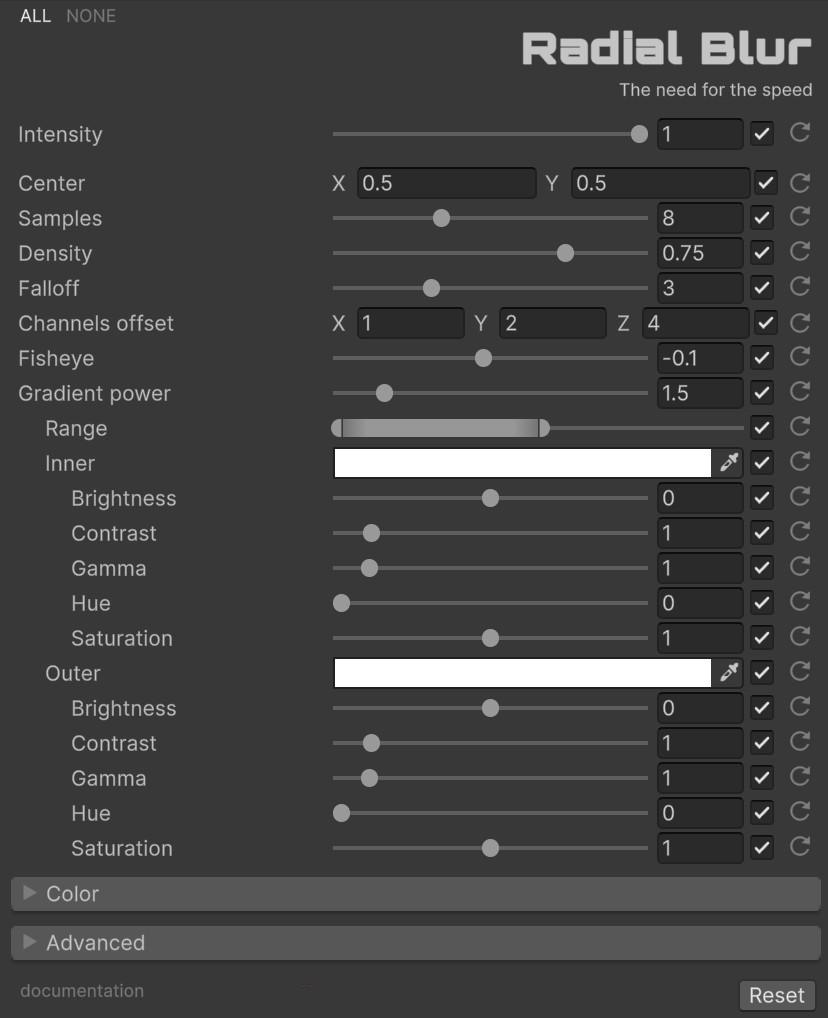Reset Samples using its circular arrow icon
Image resolution: width=828 pixels, height=1018 pixels.
point(799,217)
